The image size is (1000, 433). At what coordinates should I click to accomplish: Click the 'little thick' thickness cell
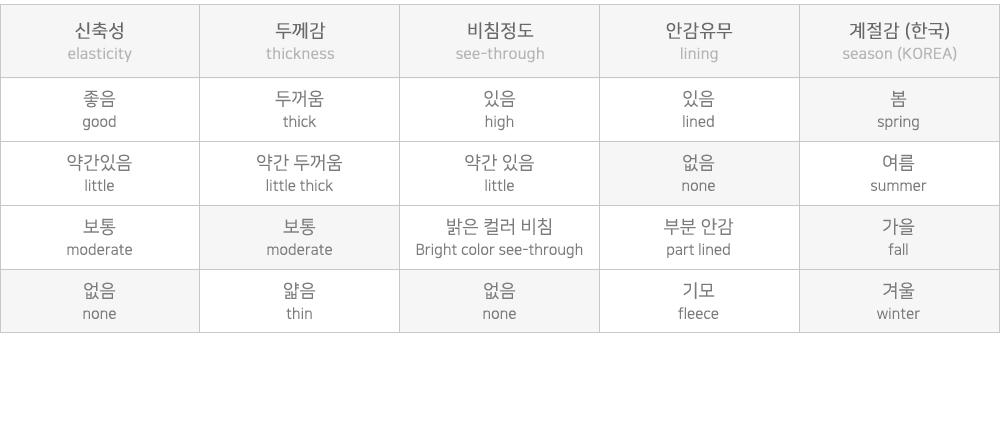click(x=300, y=174)
